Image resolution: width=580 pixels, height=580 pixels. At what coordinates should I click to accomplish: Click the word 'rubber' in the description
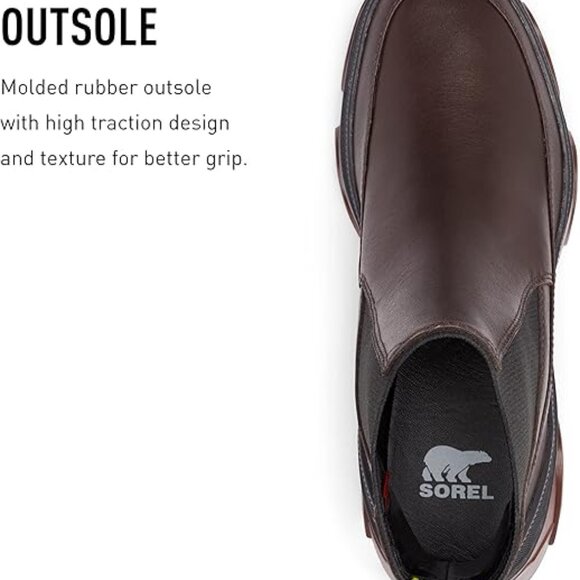(106, 88)
